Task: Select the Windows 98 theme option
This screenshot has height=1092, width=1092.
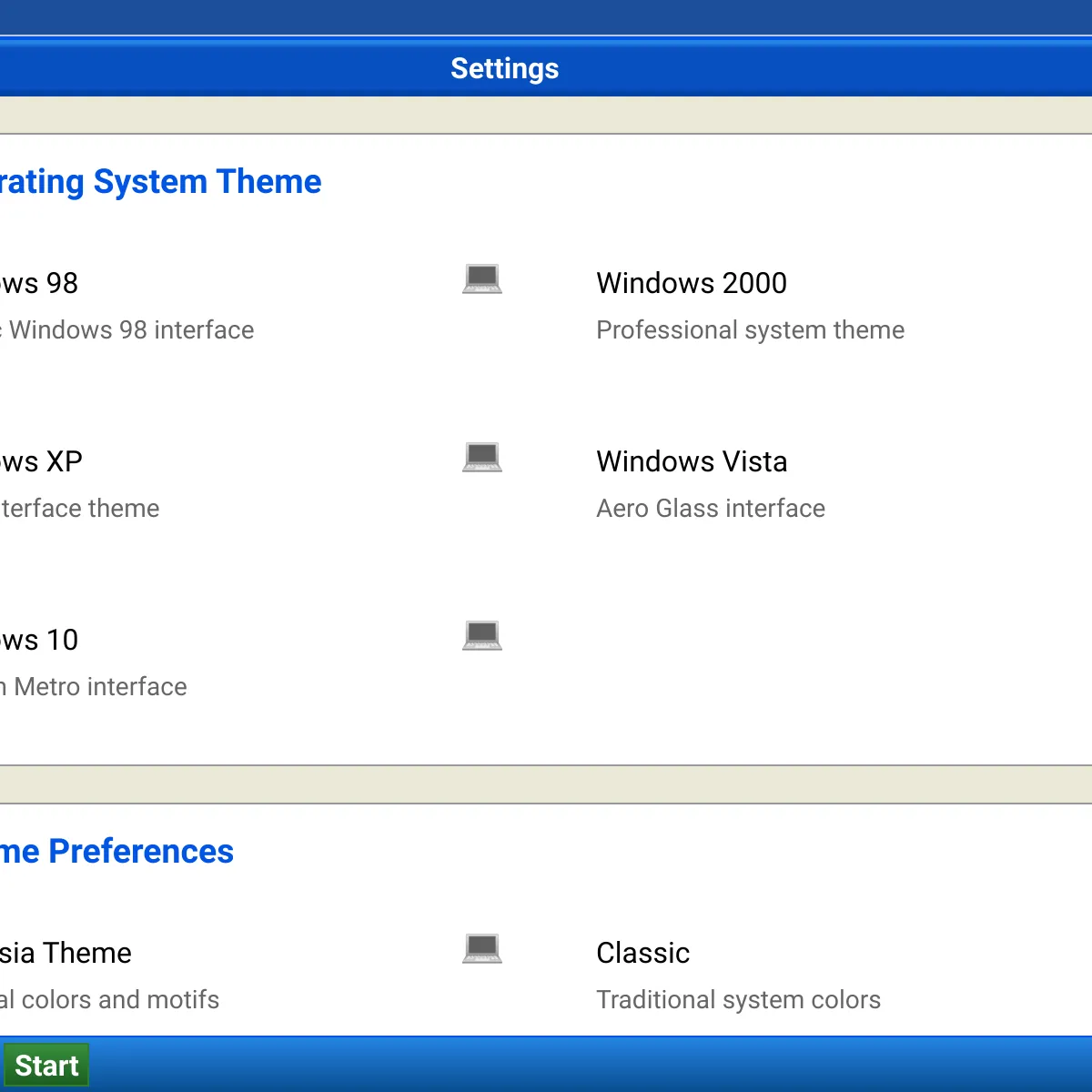Action: tap(39, 283)
